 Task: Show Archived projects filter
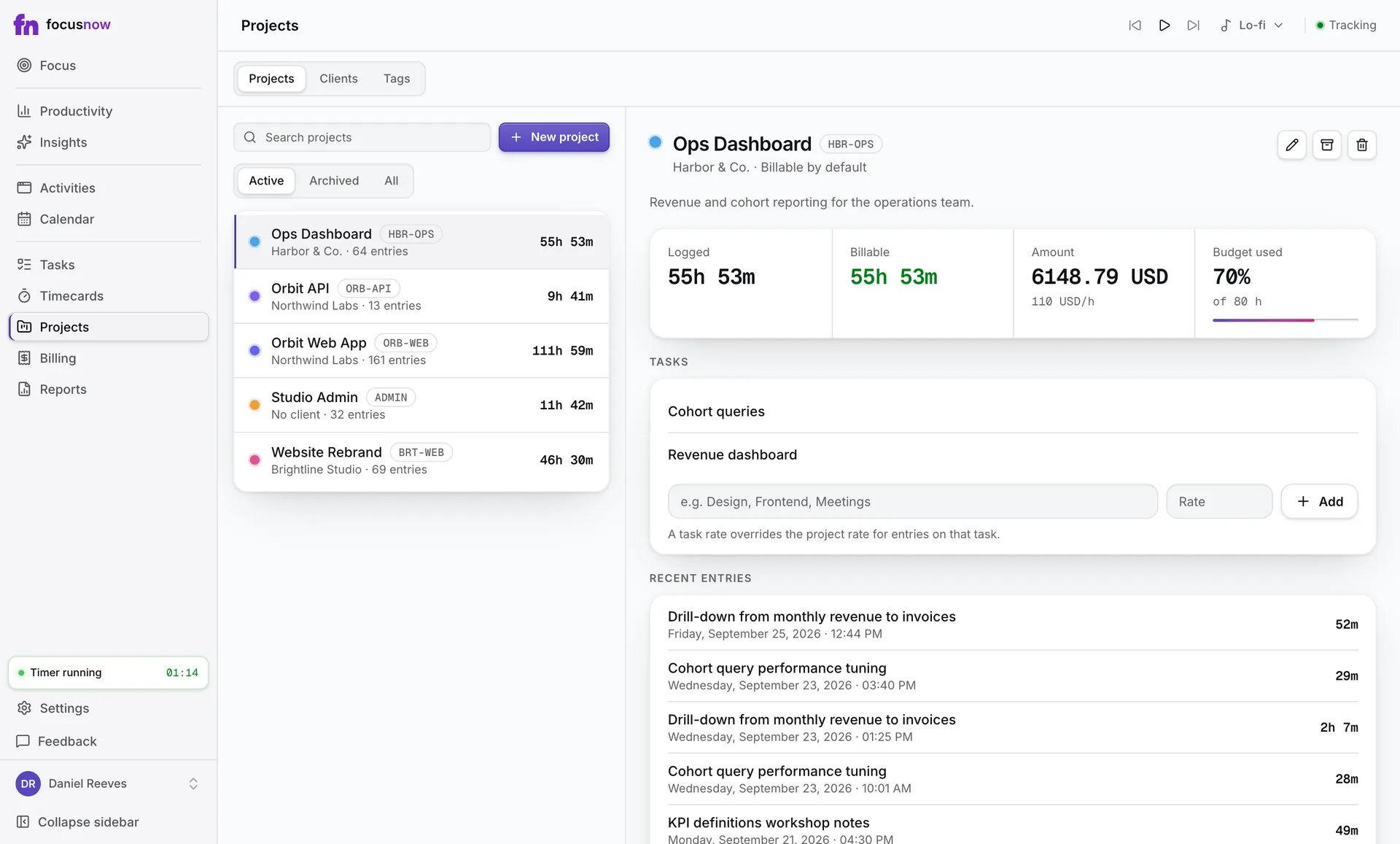(334, 181)
